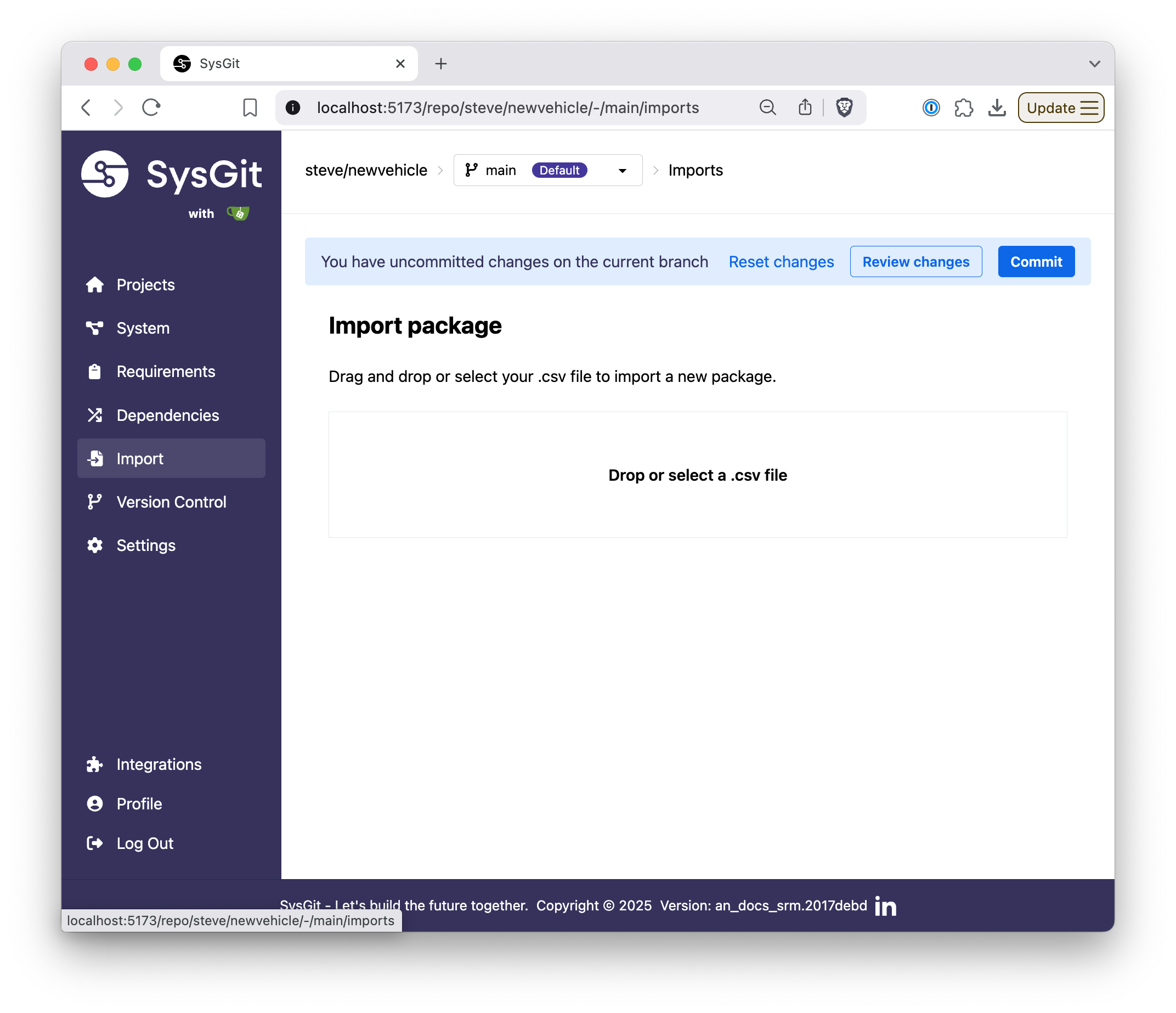Open the browser window controls chevron
This screenshot has height=1013, width=1176.
point(1094,64)
